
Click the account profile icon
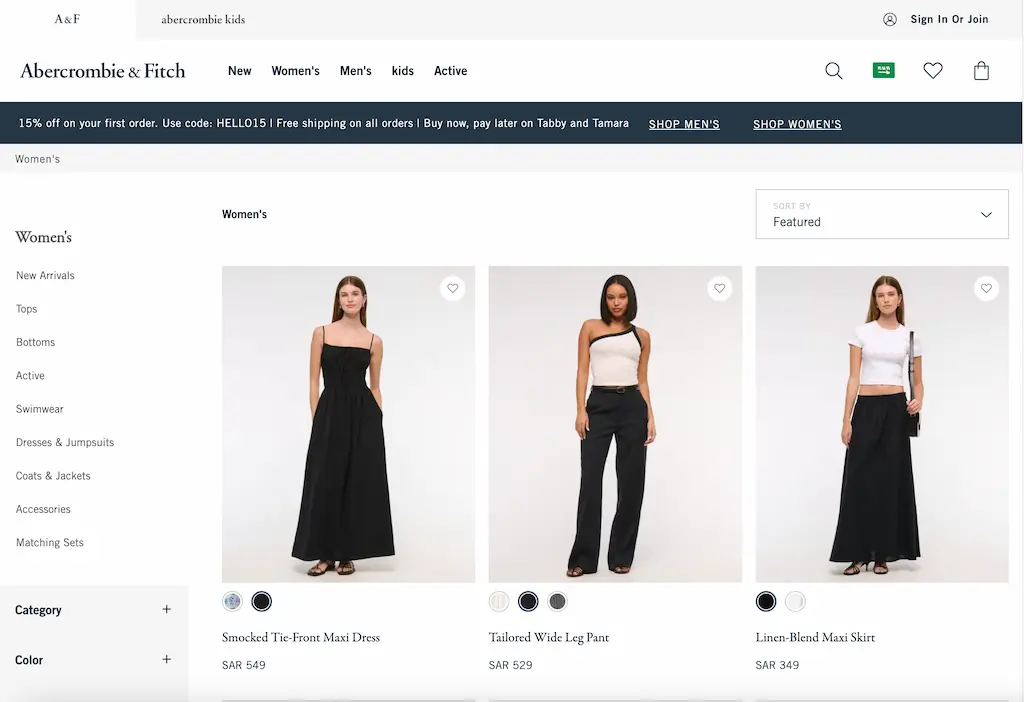pyautogui.click(x=889, y=20)
